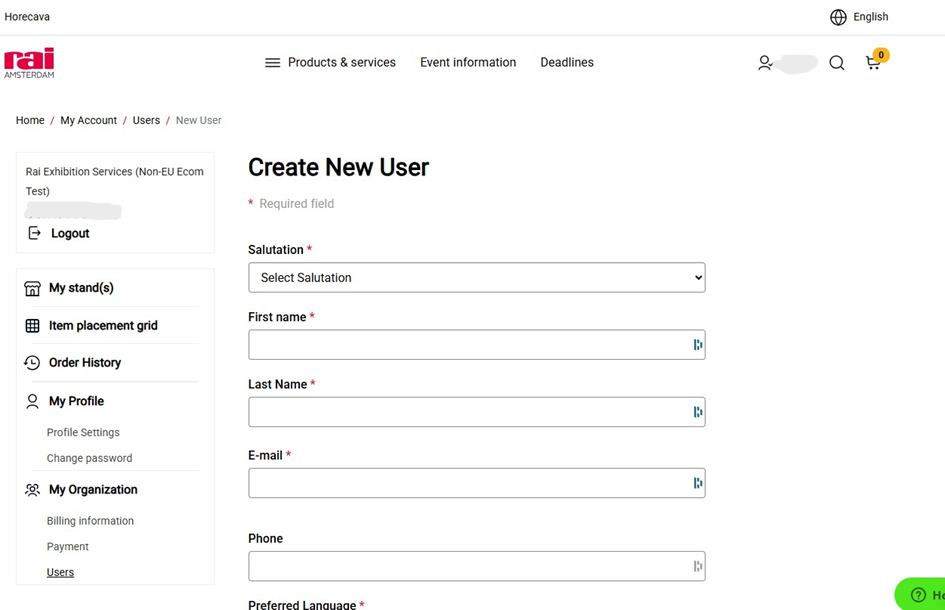Click the logout arrow icon
The width and height of the screenshot is (945, 610).
click(34, 233)
